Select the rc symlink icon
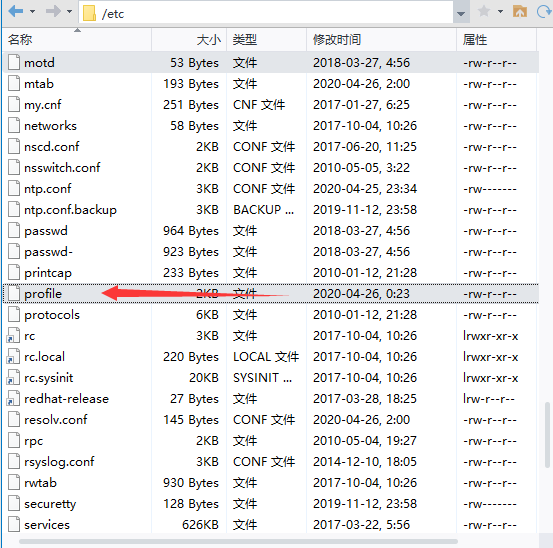 (13, 335)
